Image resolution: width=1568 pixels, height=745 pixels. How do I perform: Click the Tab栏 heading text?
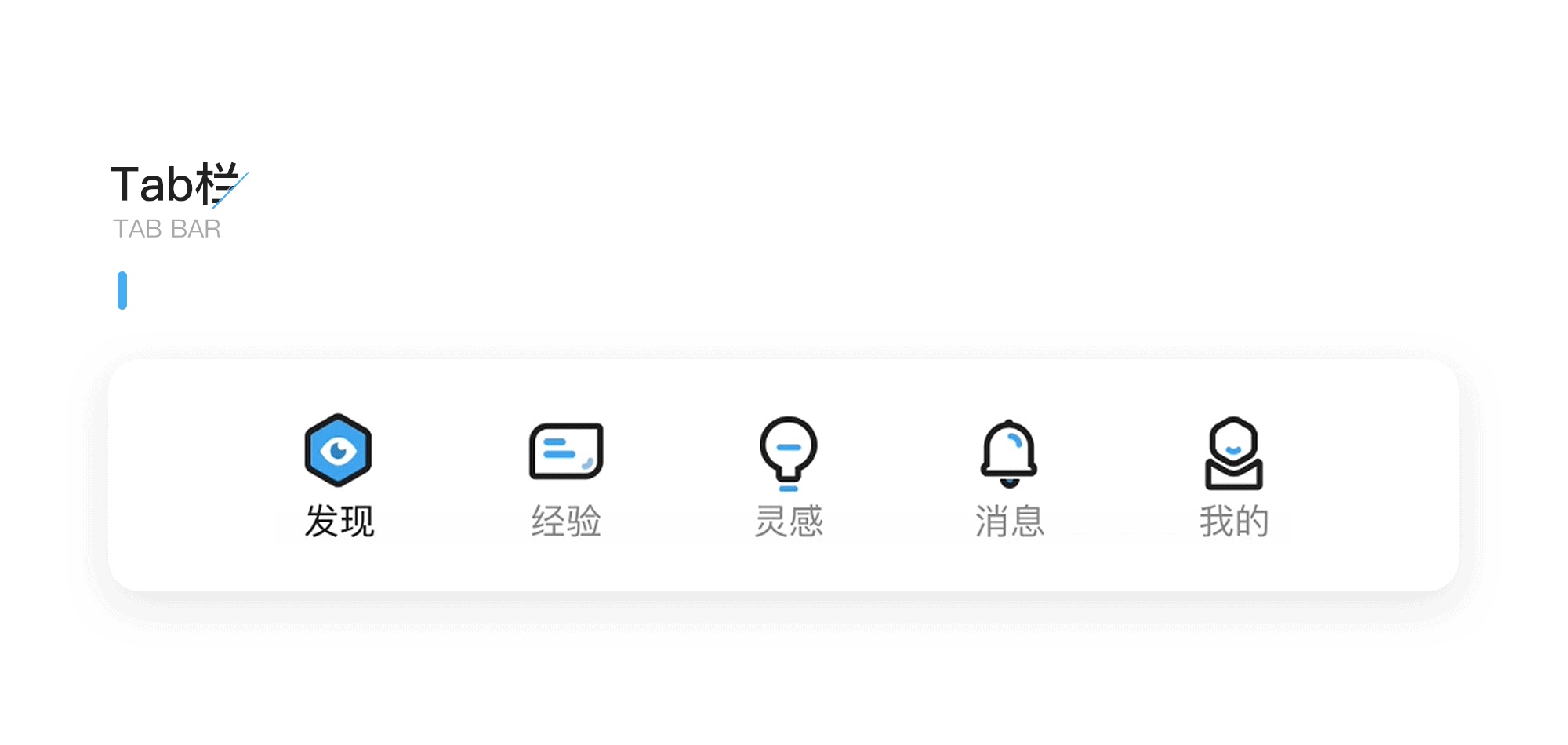174,184
